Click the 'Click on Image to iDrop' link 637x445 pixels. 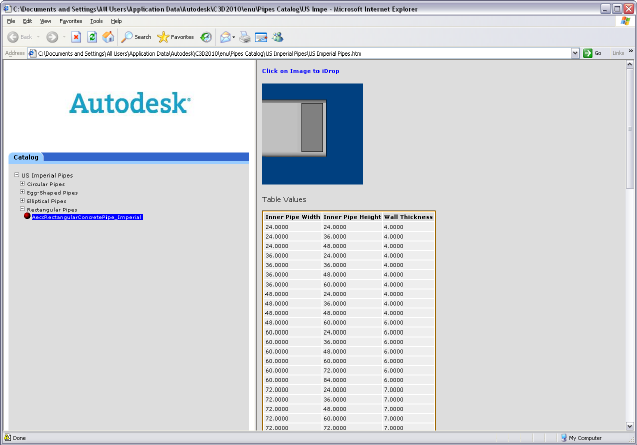[x=301, y=71]
